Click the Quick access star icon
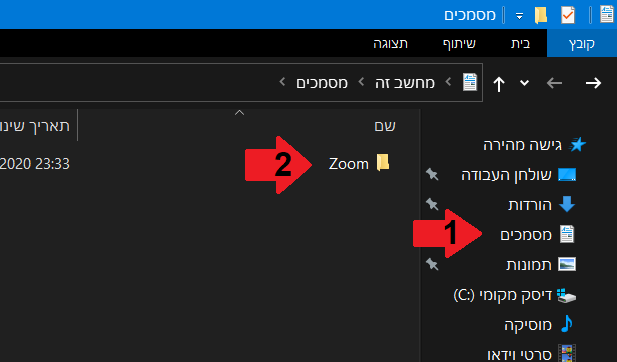This screenshot has height=362, width=617. tap(578, 145)
